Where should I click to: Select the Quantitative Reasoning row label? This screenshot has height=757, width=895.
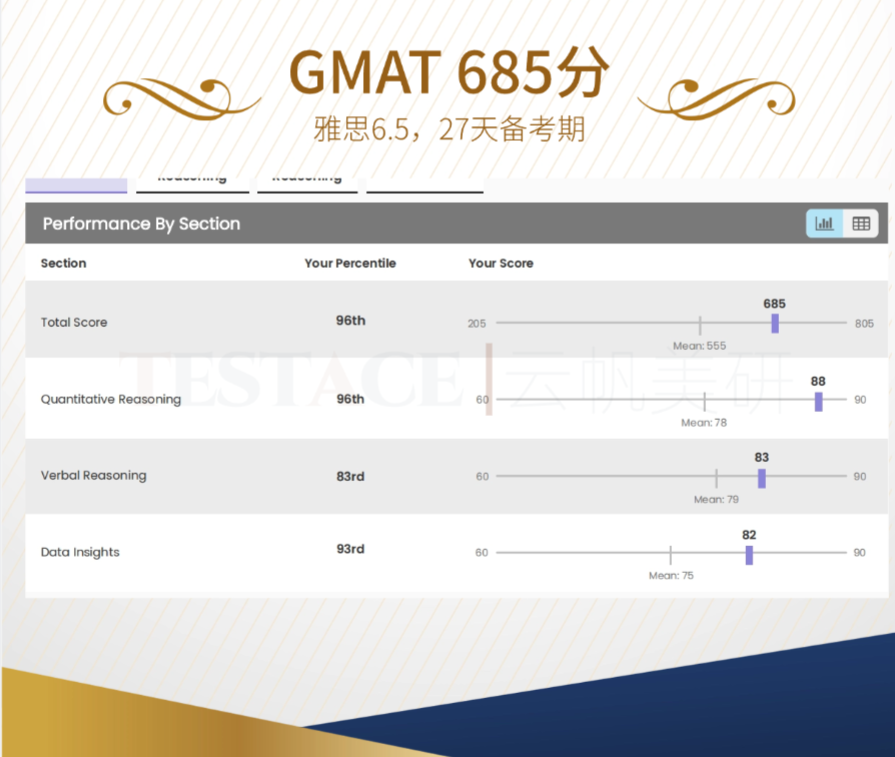point(111,400)
